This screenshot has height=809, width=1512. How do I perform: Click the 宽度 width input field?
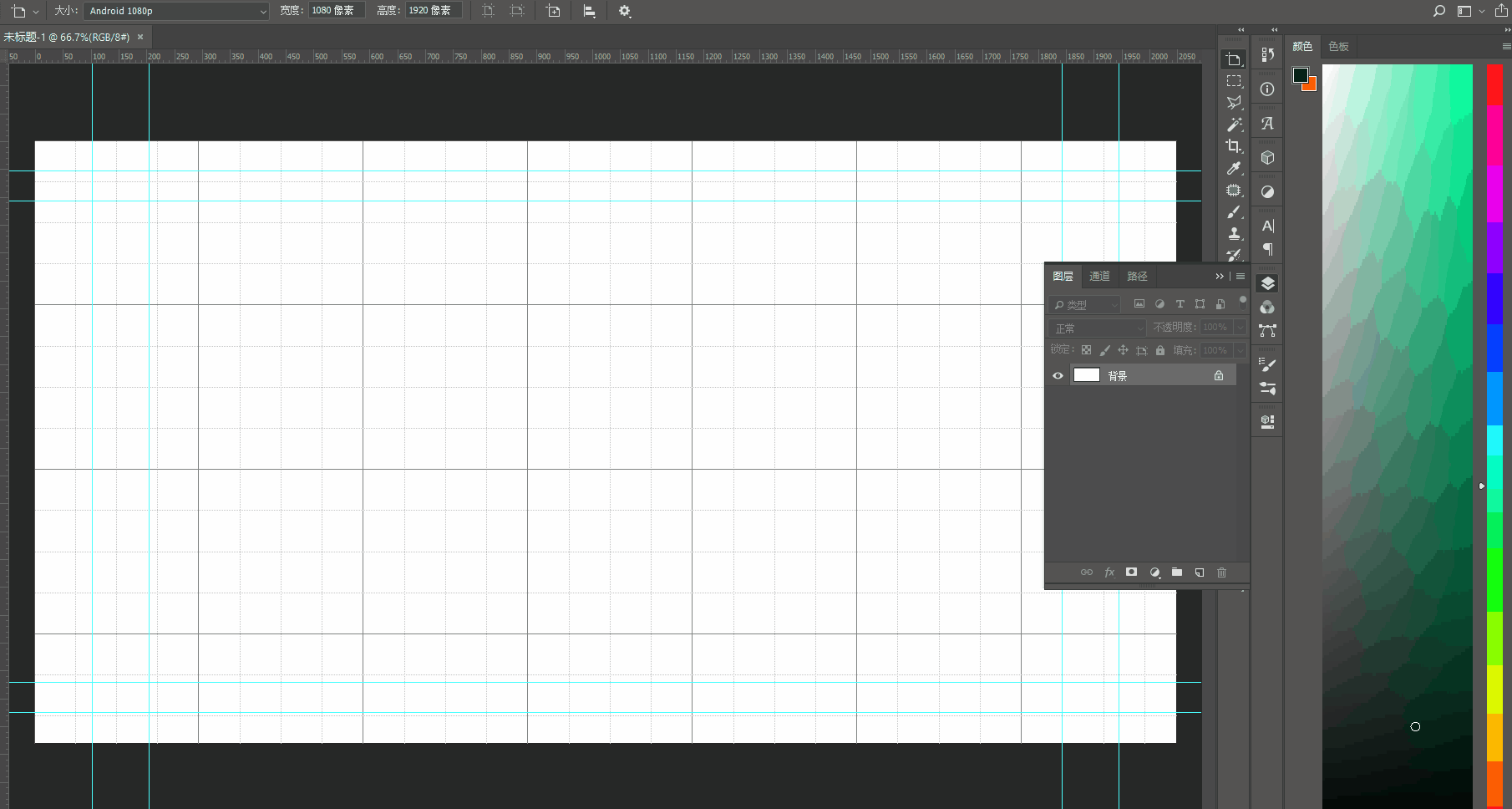coord(336,11)
